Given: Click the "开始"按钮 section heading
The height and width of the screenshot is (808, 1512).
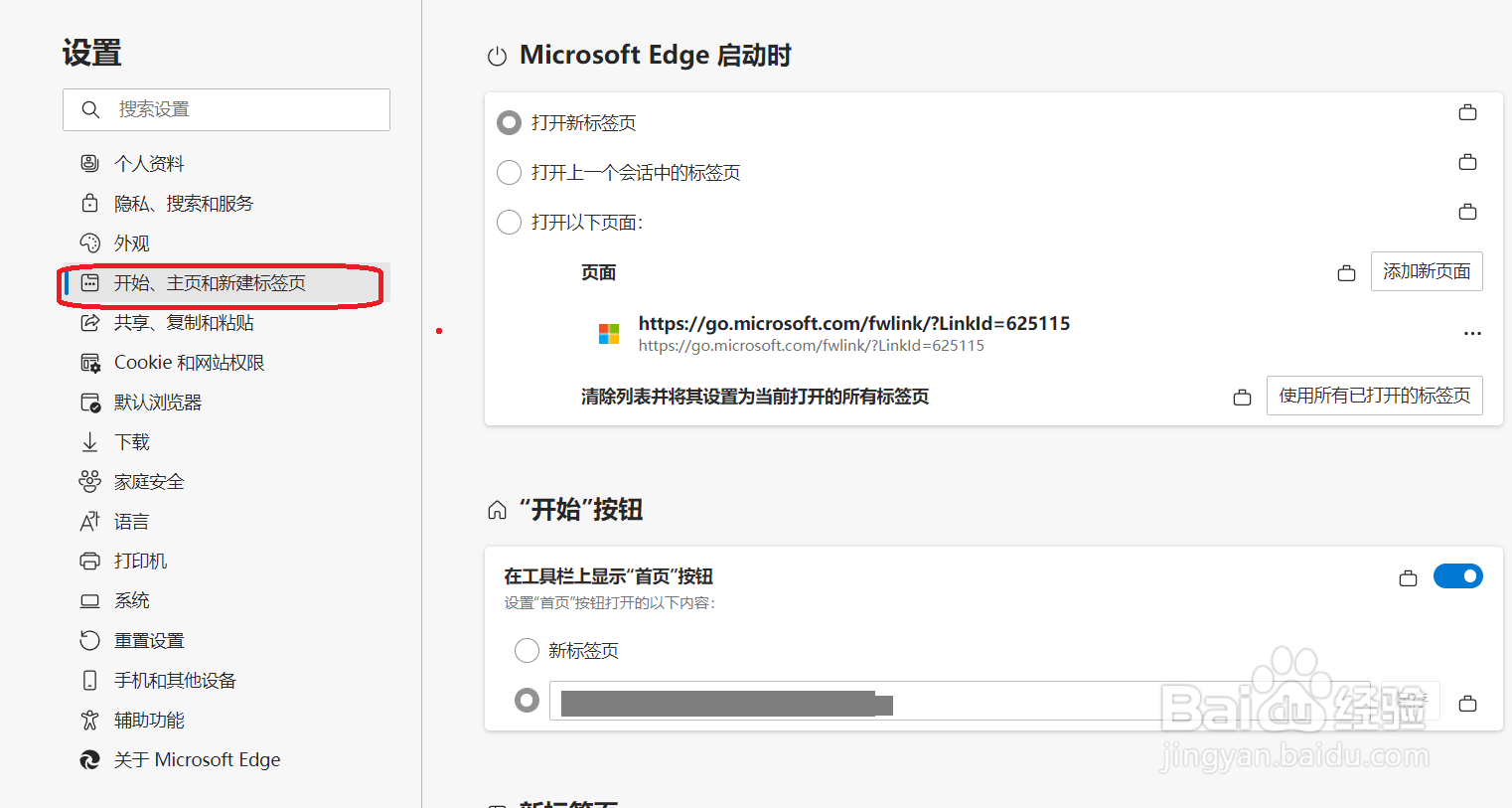Looking at the screenshot, I should 581,510.
